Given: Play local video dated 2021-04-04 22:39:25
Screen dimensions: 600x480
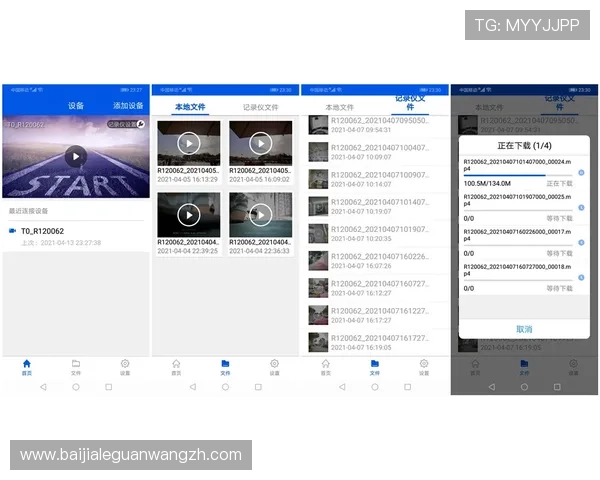Looking at the screenshot, I should click(189, 214).
